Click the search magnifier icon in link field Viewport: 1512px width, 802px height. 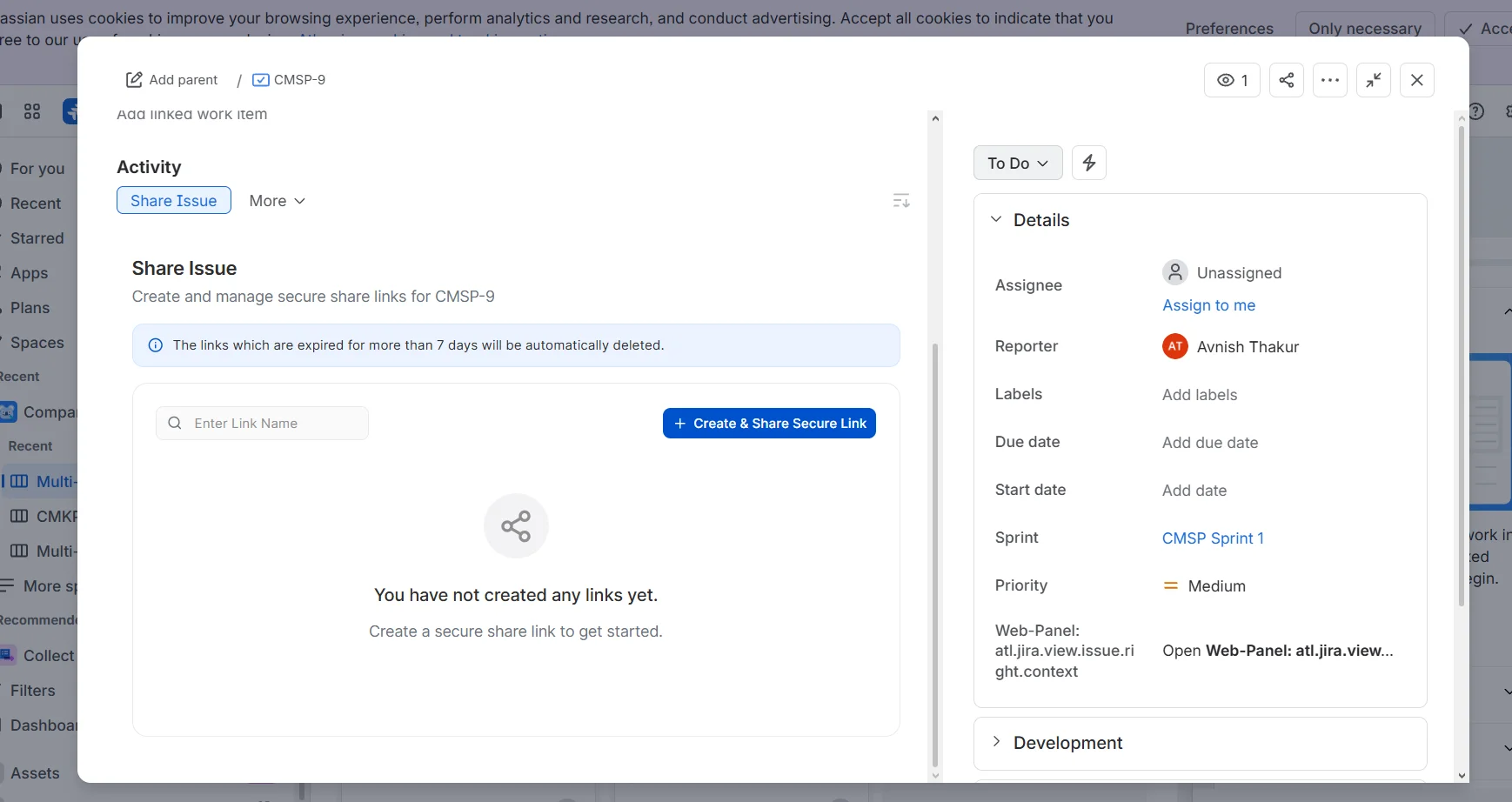pyautogui.click(x=175, y=423)
